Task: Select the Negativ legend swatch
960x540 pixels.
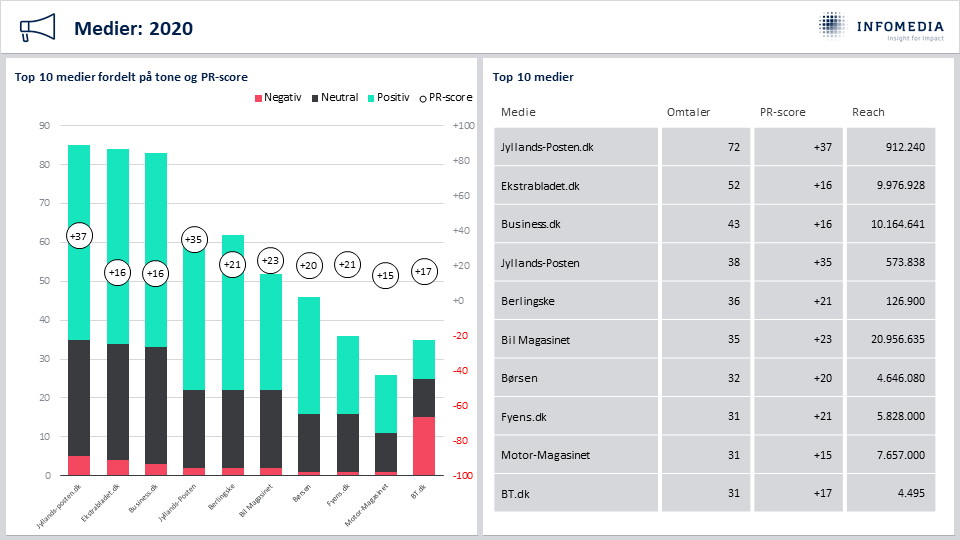Action: point(258,98)
